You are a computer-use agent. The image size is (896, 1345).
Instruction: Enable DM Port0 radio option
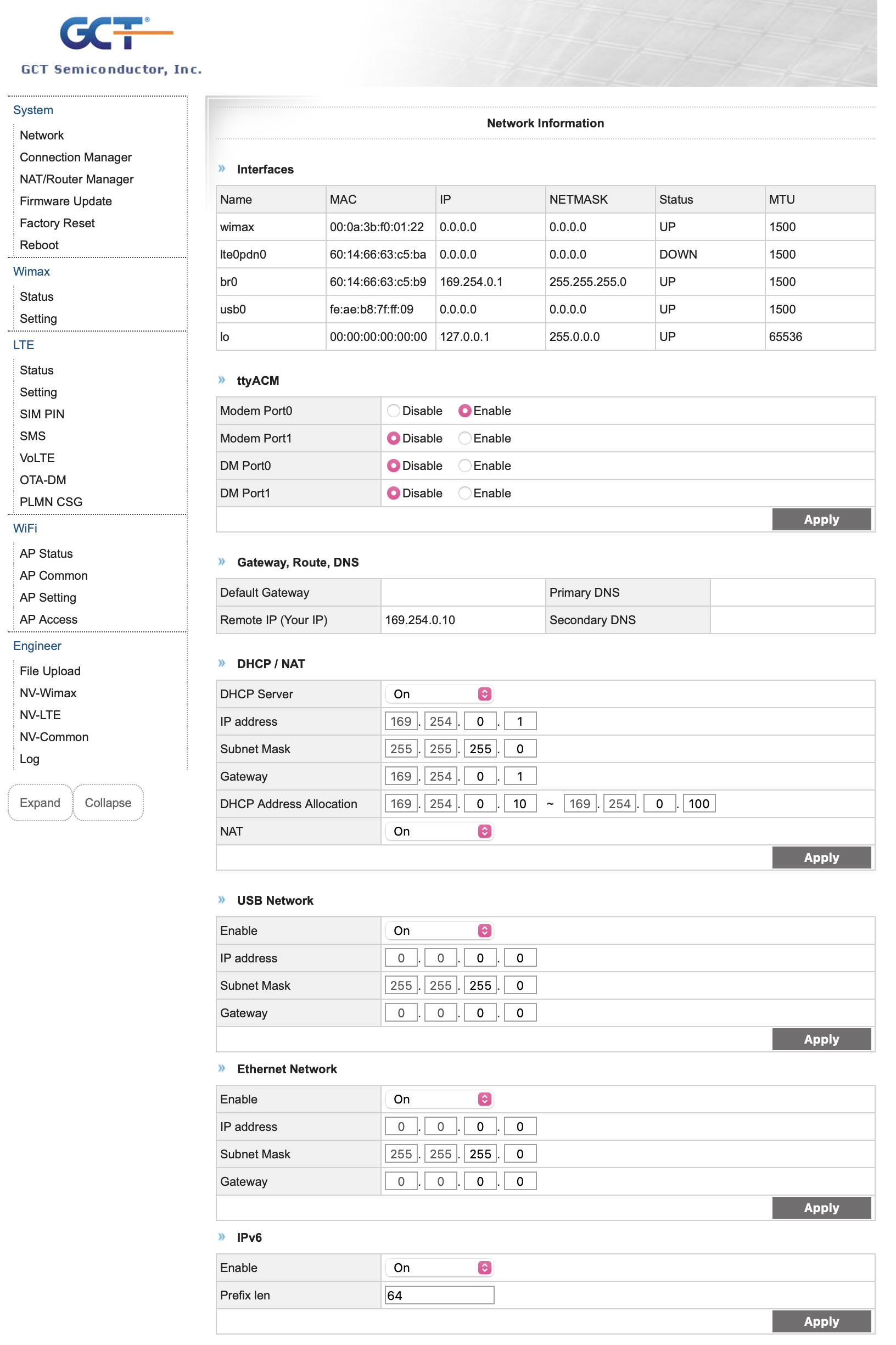pyautogui.click(x=464, y=466)
